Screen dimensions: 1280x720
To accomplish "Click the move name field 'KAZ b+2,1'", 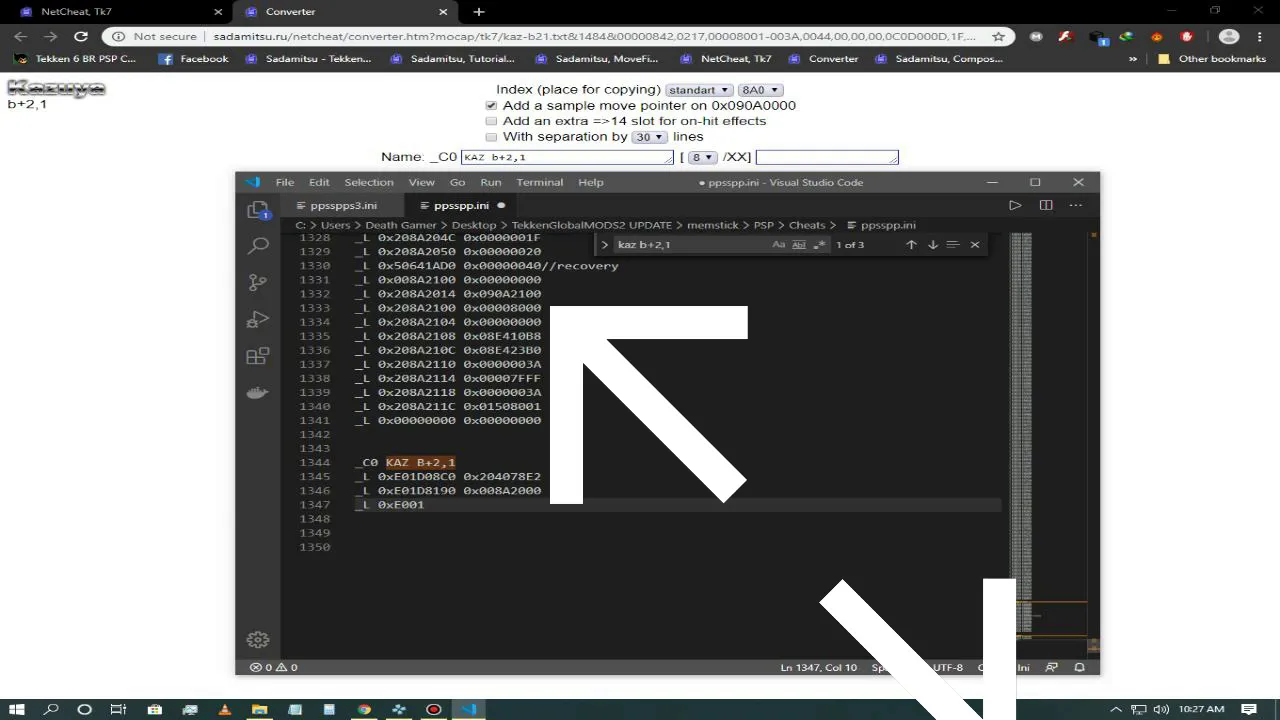I will [x=568, y=157].
